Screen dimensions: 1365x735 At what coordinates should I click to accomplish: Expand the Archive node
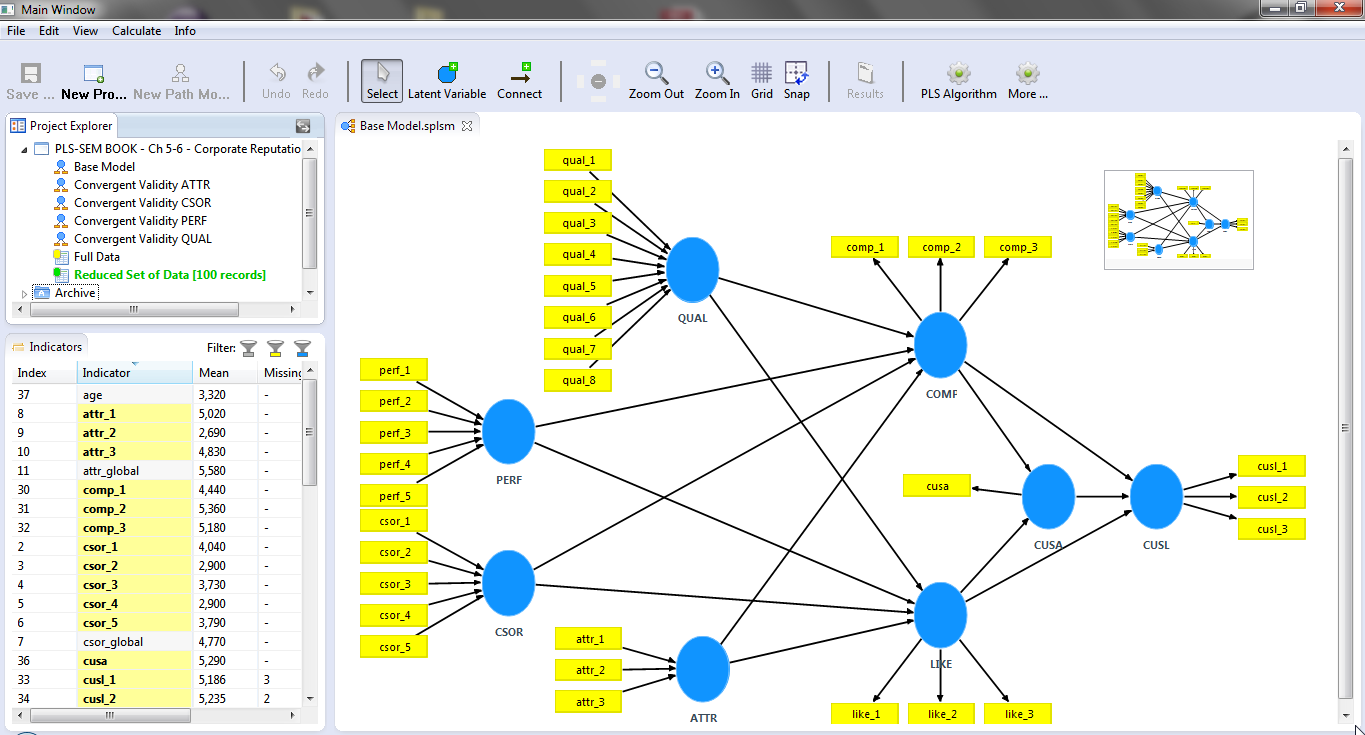[x=22, y=292]
